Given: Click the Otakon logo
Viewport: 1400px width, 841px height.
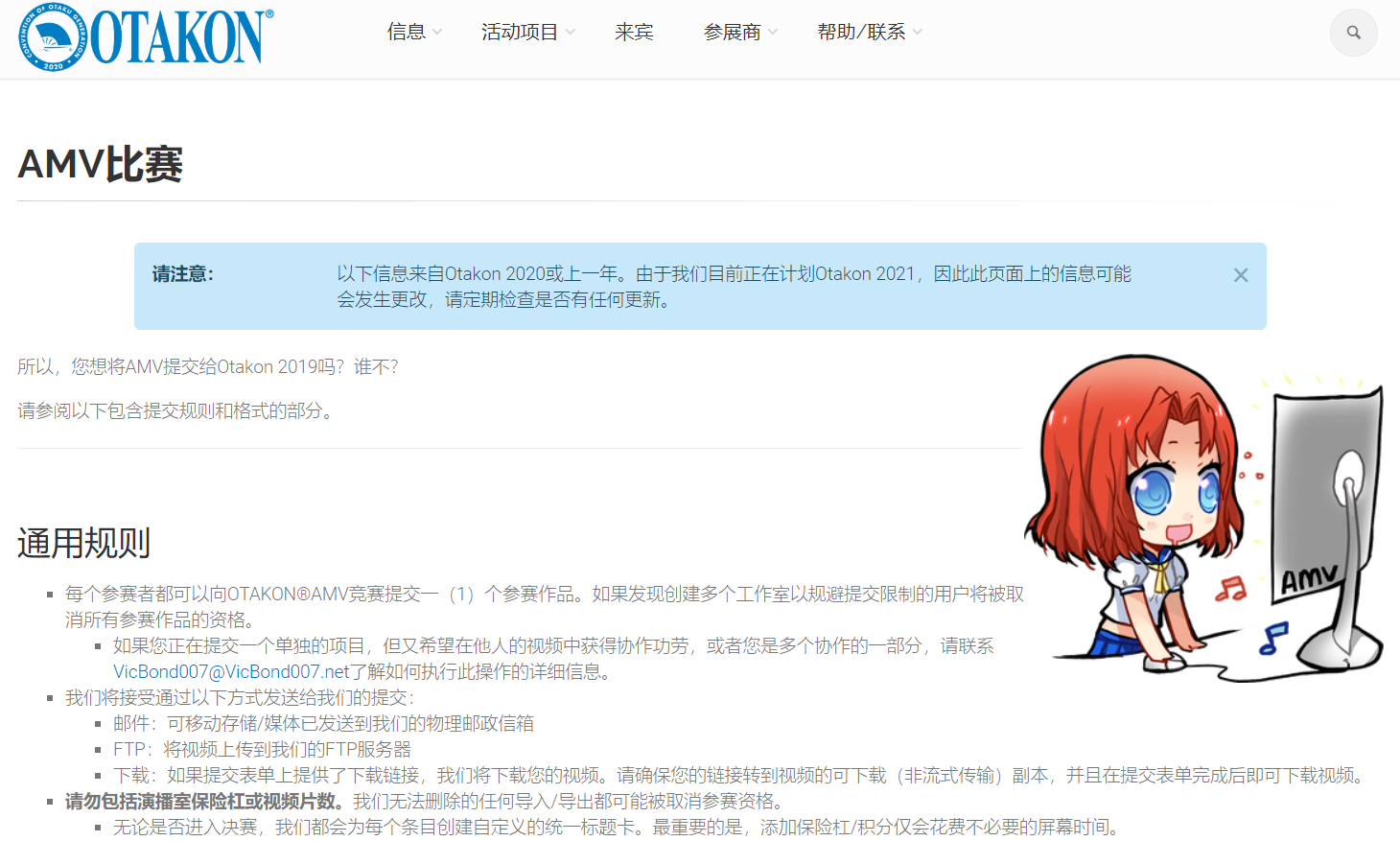Looking at the screenshot, I should click(146, 36).
